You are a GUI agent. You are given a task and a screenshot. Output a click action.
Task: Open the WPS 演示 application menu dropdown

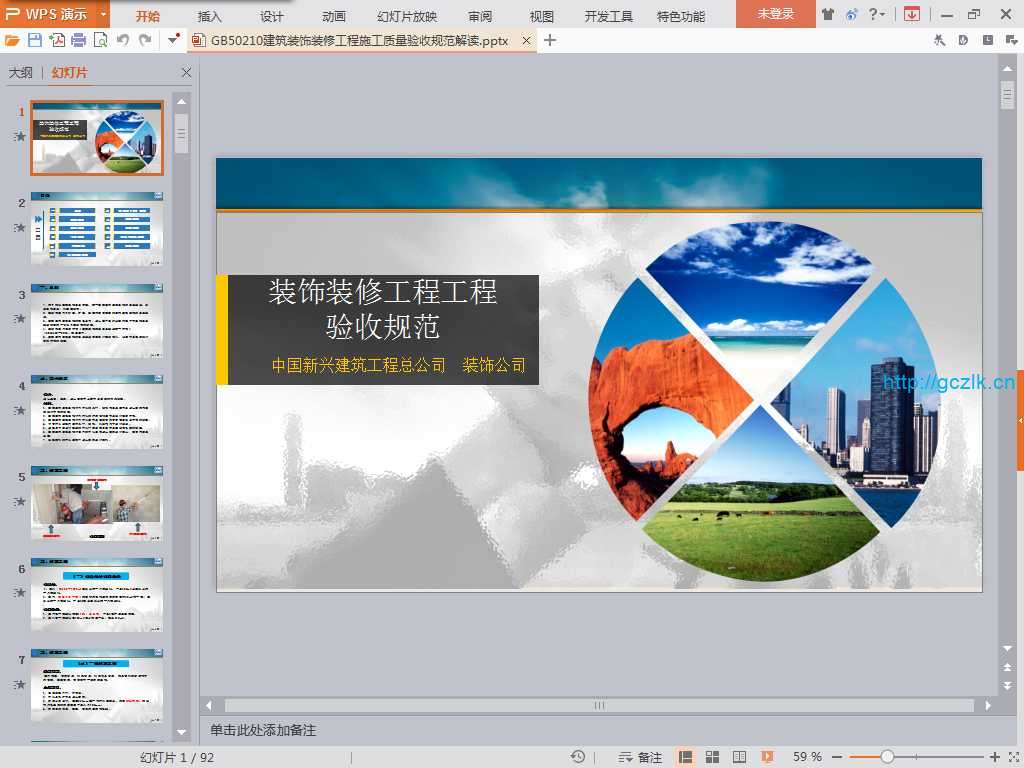click(x=104, y=14)
